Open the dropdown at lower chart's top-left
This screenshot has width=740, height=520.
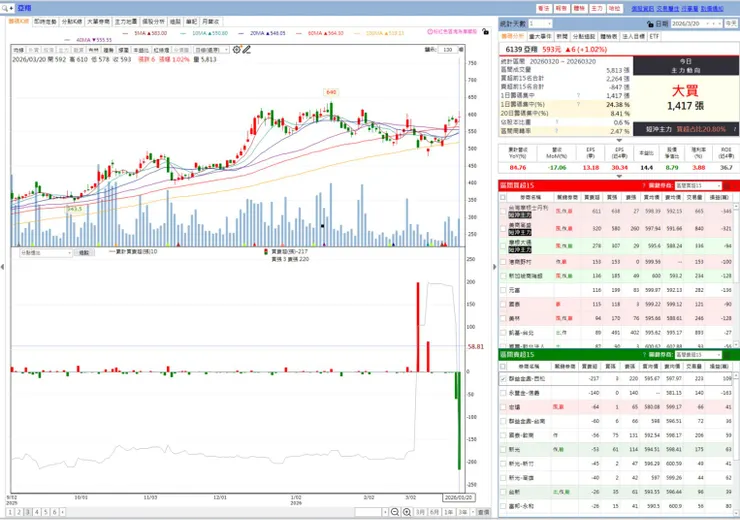(46, 253)
